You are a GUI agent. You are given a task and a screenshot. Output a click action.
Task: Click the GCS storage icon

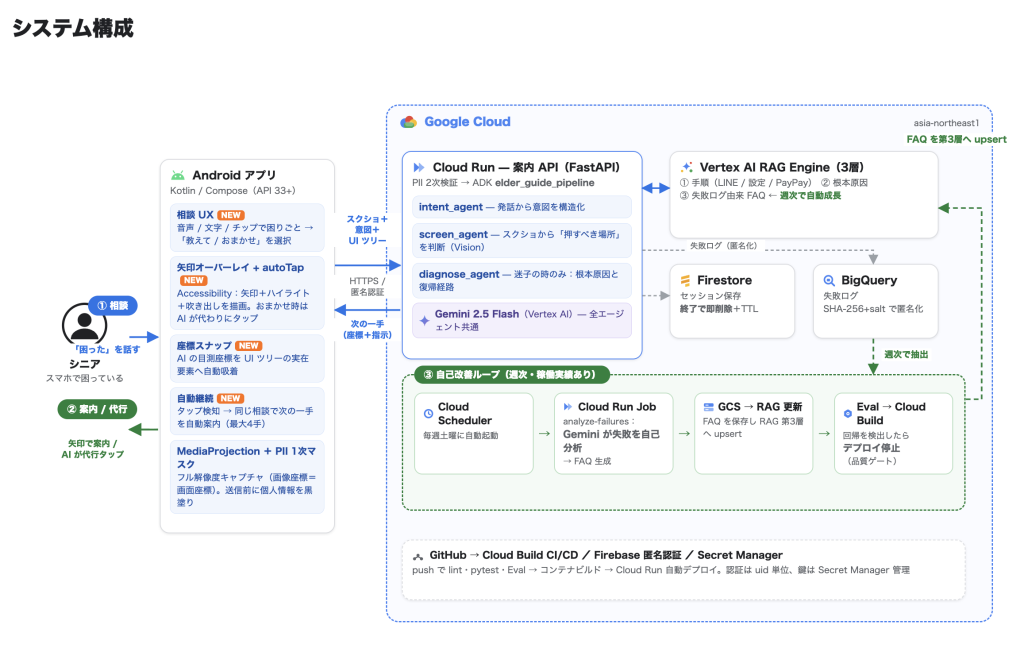[x=709, y=406]
